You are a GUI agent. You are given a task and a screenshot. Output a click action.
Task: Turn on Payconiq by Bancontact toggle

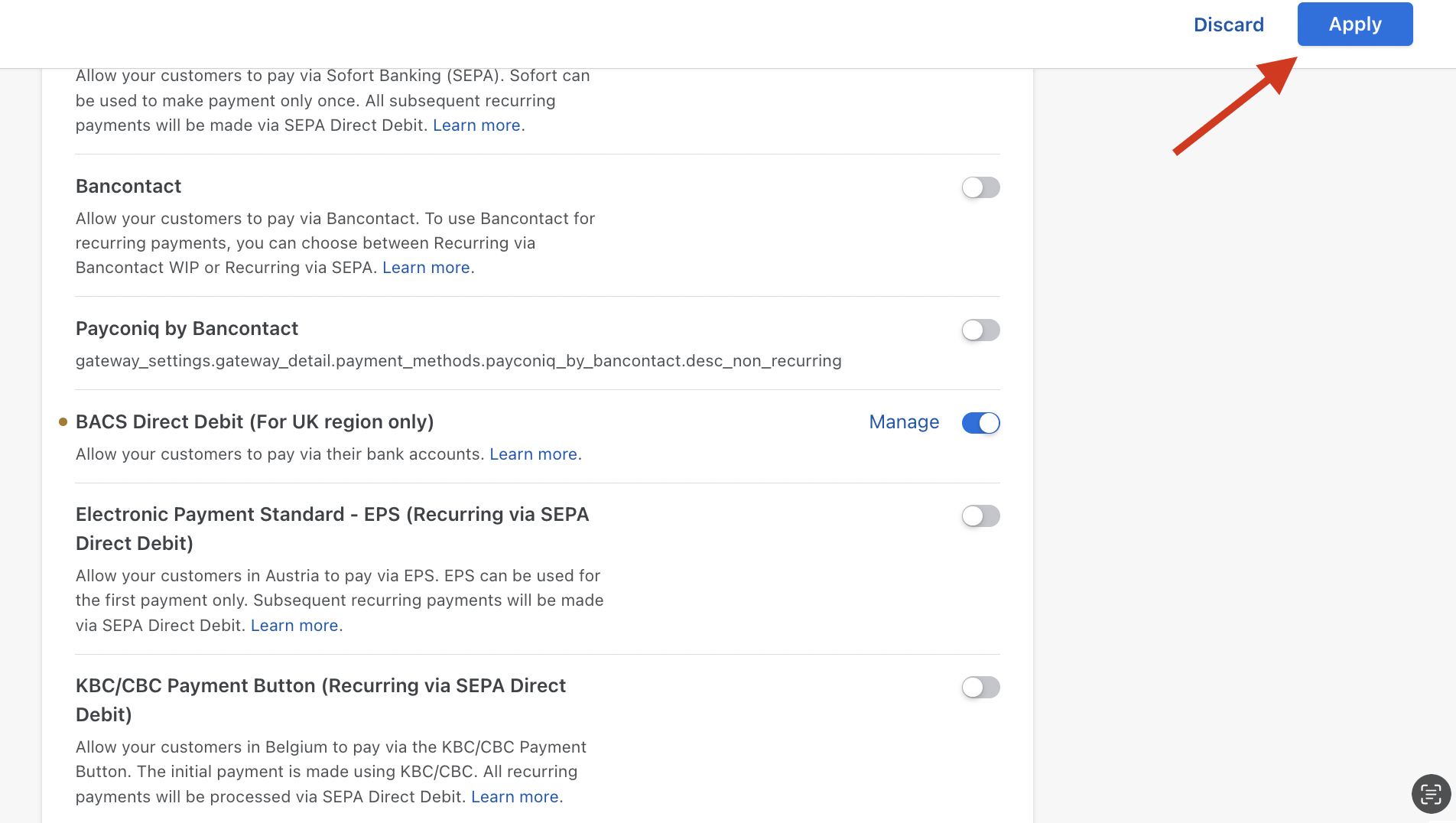point(980,330)
